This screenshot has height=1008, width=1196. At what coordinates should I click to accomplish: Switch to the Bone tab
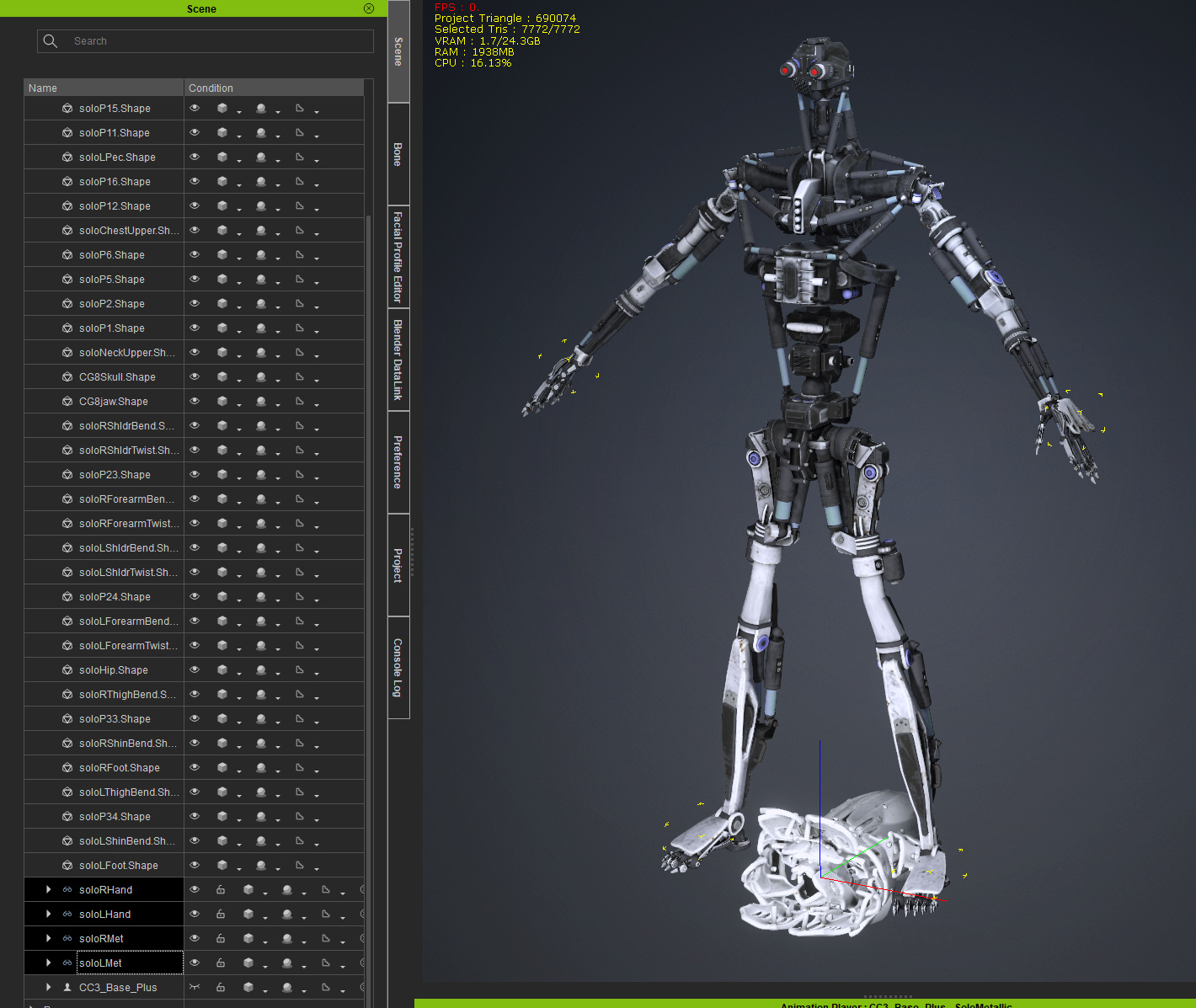[398, 154]
